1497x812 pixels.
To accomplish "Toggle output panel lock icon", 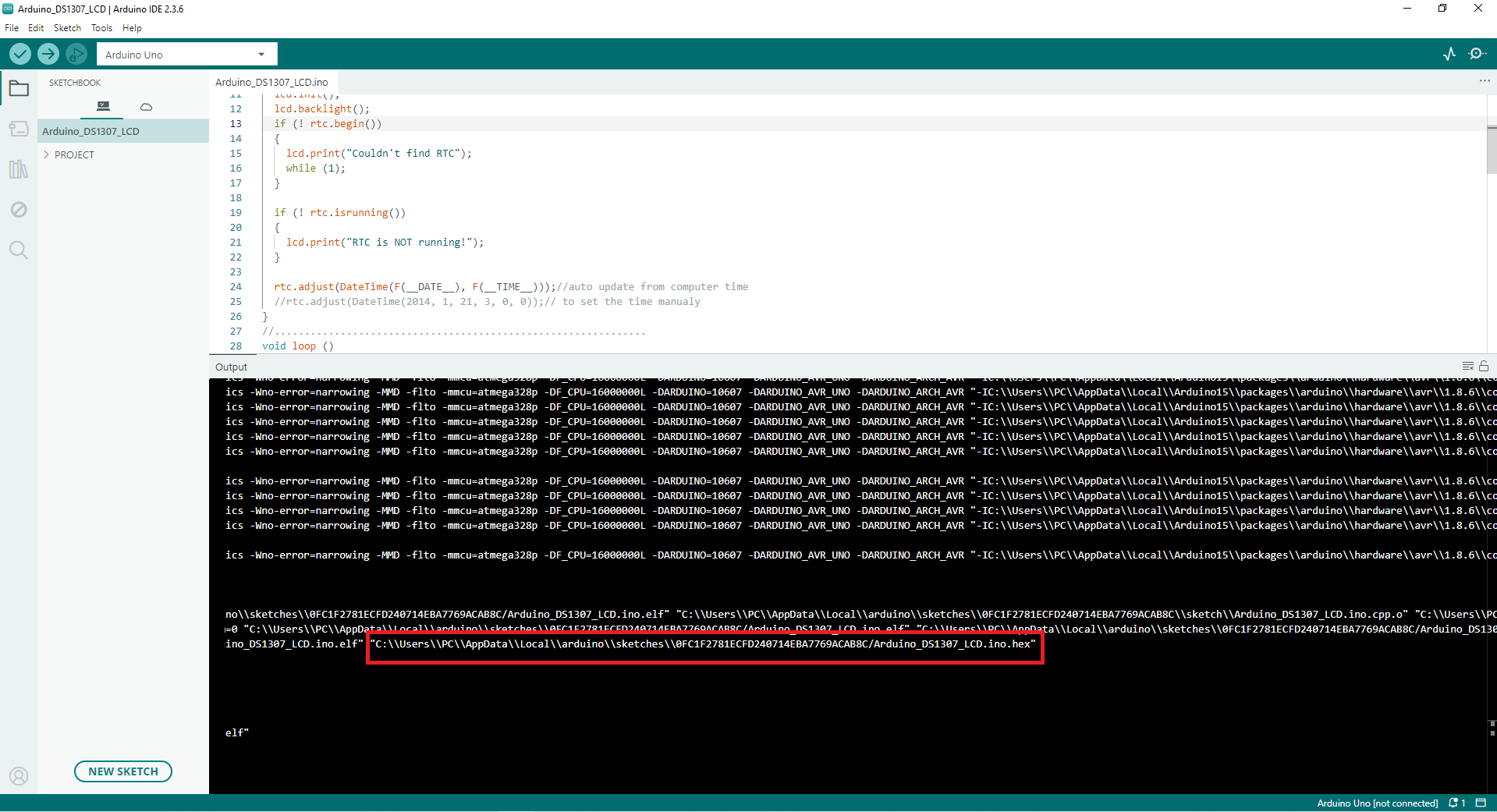I will [x=1484, y=366].
